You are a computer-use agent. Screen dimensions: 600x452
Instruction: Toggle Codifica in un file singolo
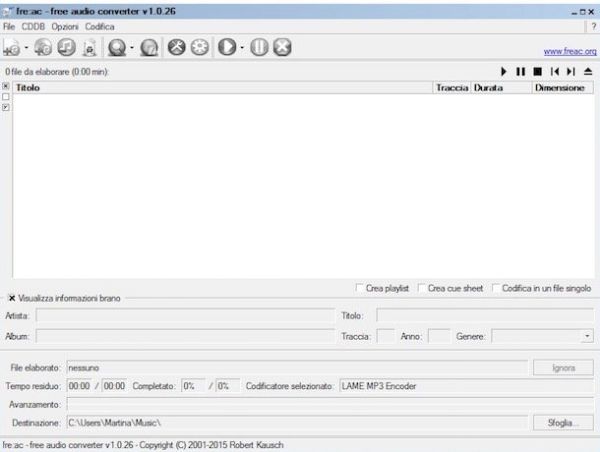point(496,288)
